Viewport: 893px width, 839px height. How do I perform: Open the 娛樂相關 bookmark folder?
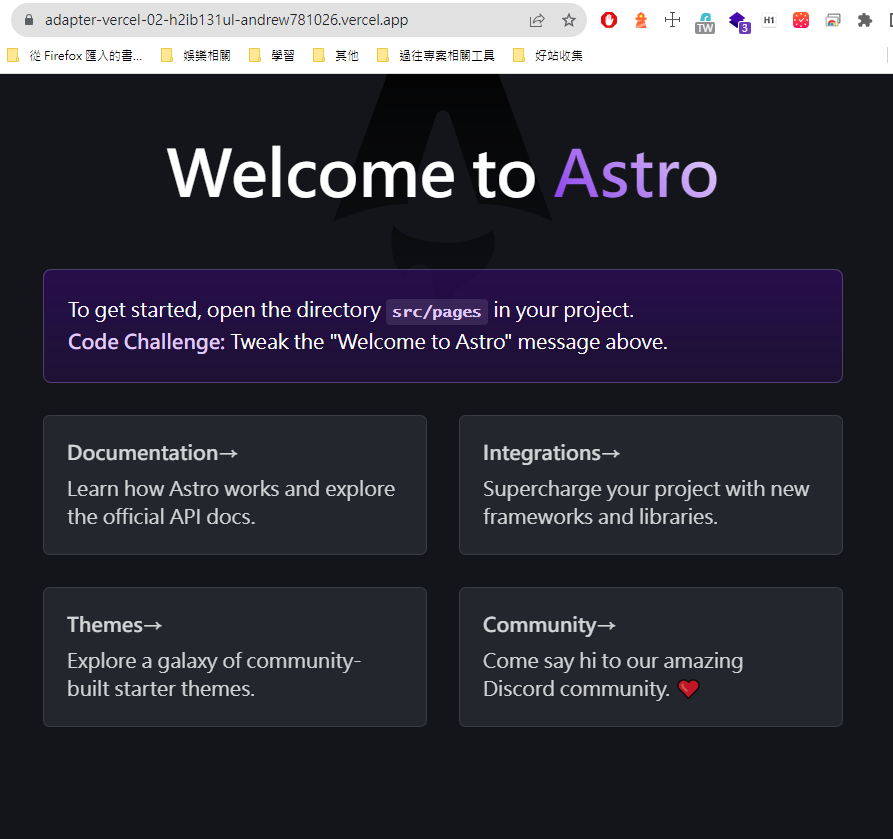coord(196,55)
